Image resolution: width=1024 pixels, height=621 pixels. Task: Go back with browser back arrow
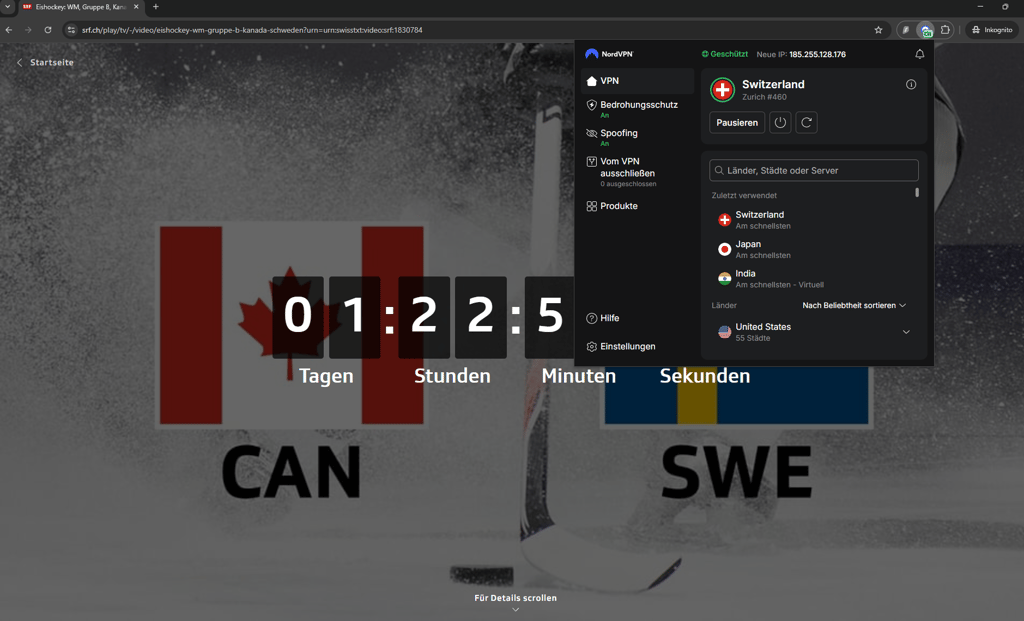click(x=9, y=30)
